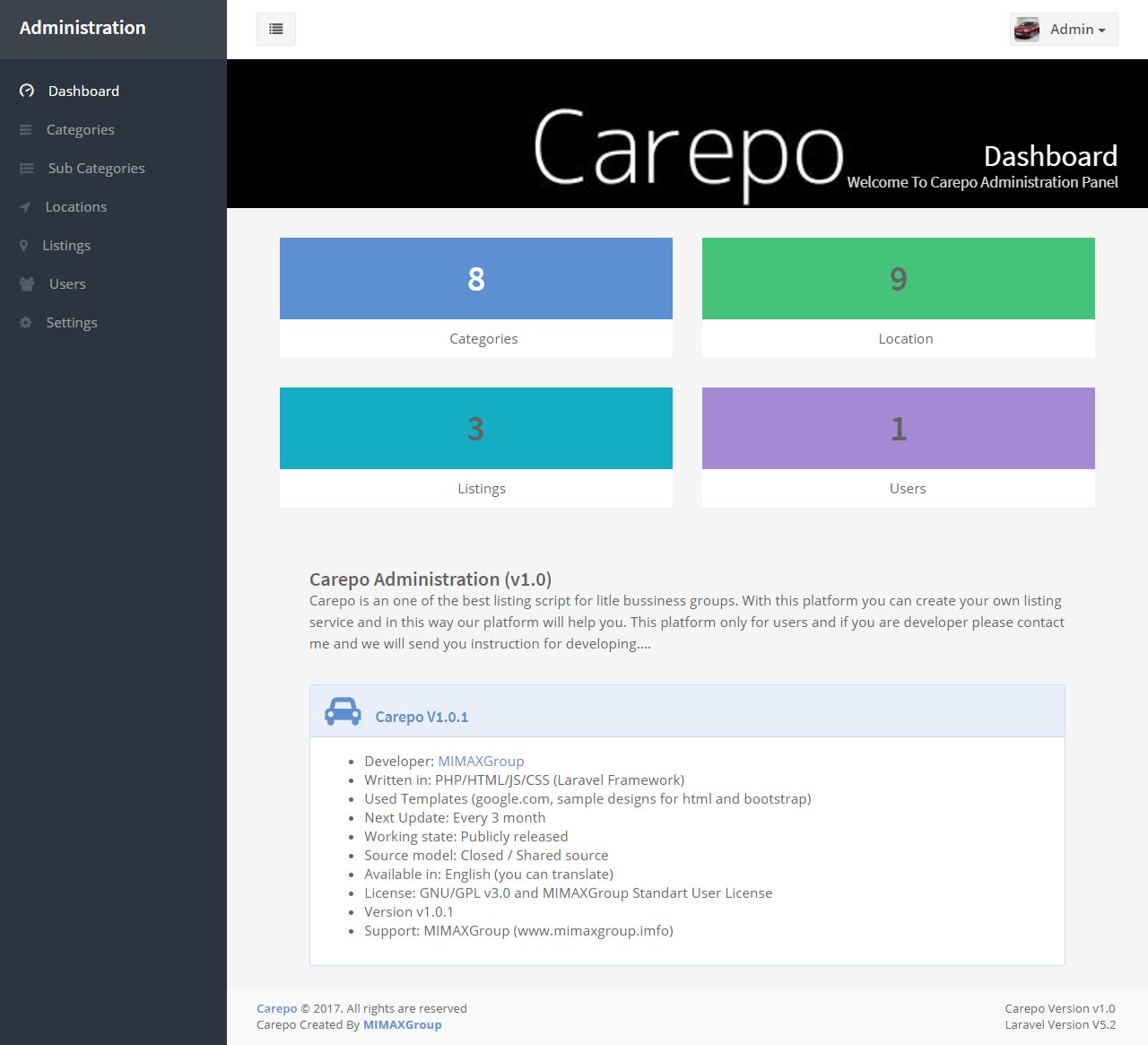The width and height of the screenshot is (1148, 1045).
Task: Click the 'Written in: PHP/HTML/JS/CSS' line
Action: pyautogui.click(x=524, y=779)
